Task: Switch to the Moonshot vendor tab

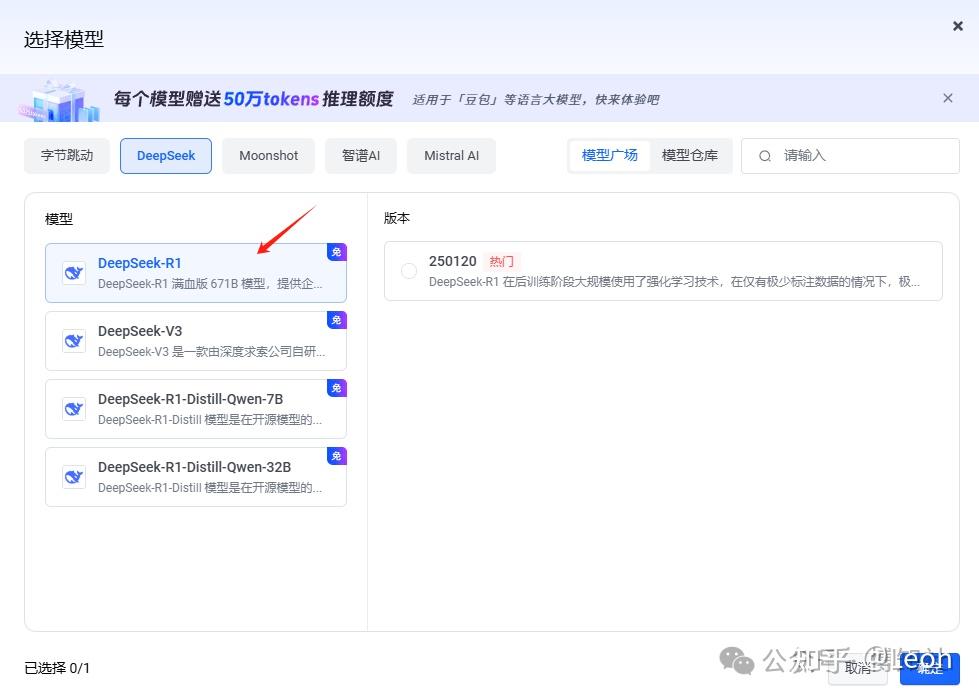Action: (268, 155)
